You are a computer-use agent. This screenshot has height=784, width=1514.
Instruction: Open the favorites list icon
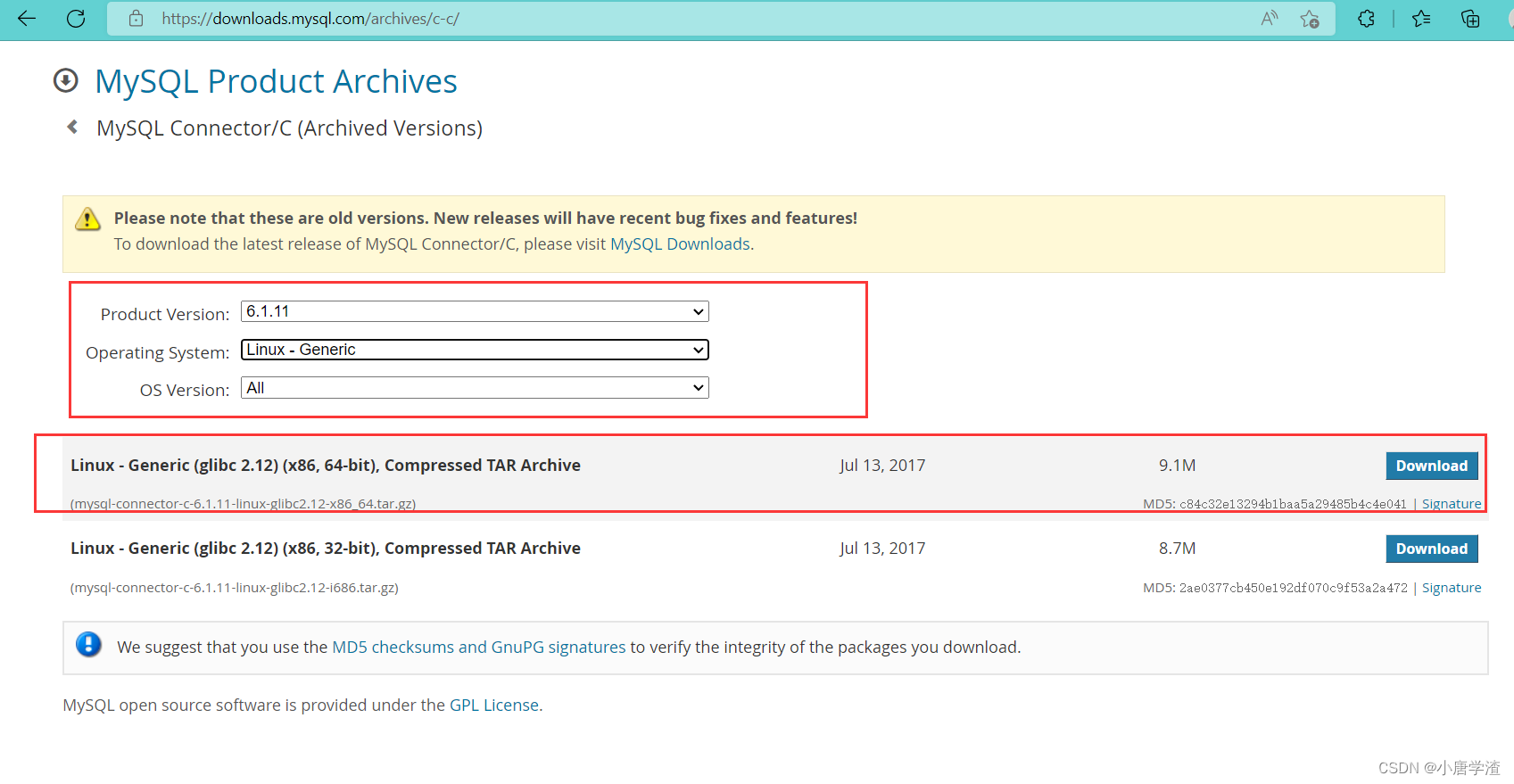(x=1421, y=19)
